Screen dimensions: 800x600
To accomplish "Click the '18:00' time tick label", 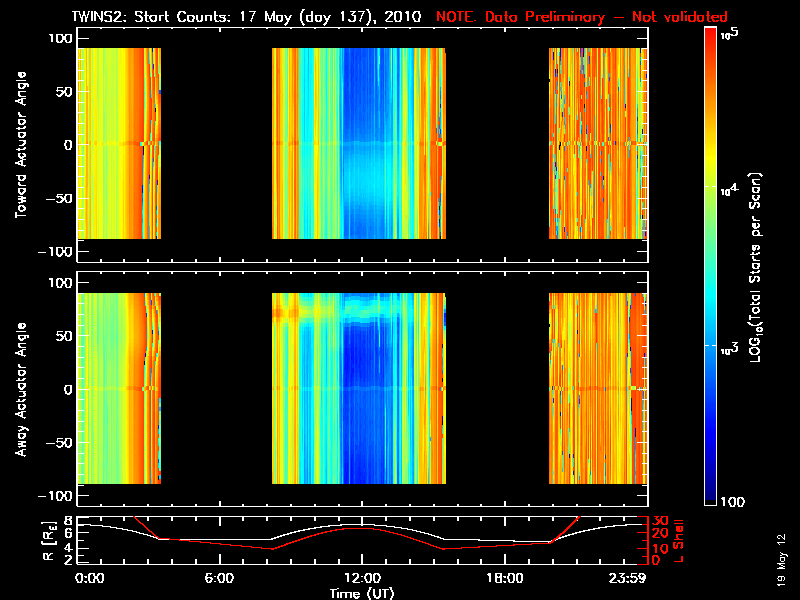I will pyautogui.click(x=505, y=578).
